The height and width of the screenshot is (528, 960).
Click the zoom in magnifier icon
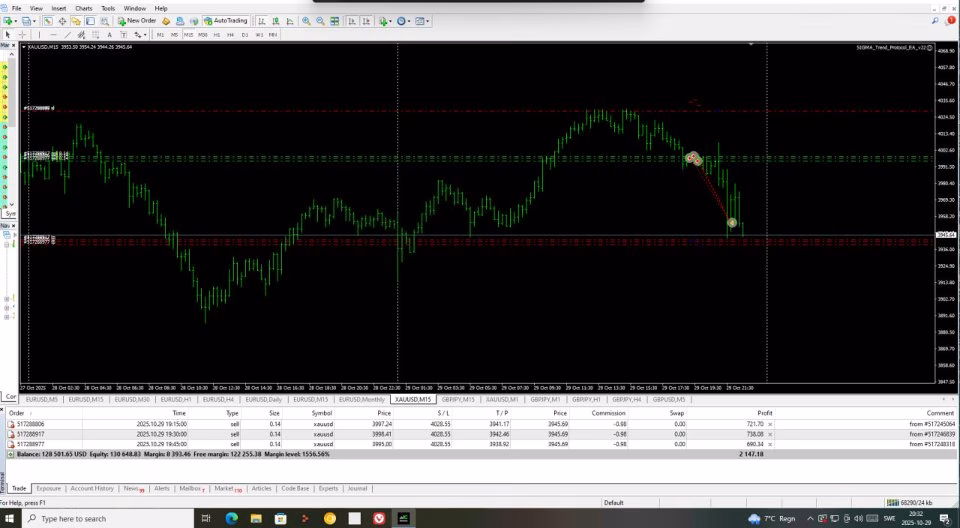pyautogui.click(x=306, y=21)
